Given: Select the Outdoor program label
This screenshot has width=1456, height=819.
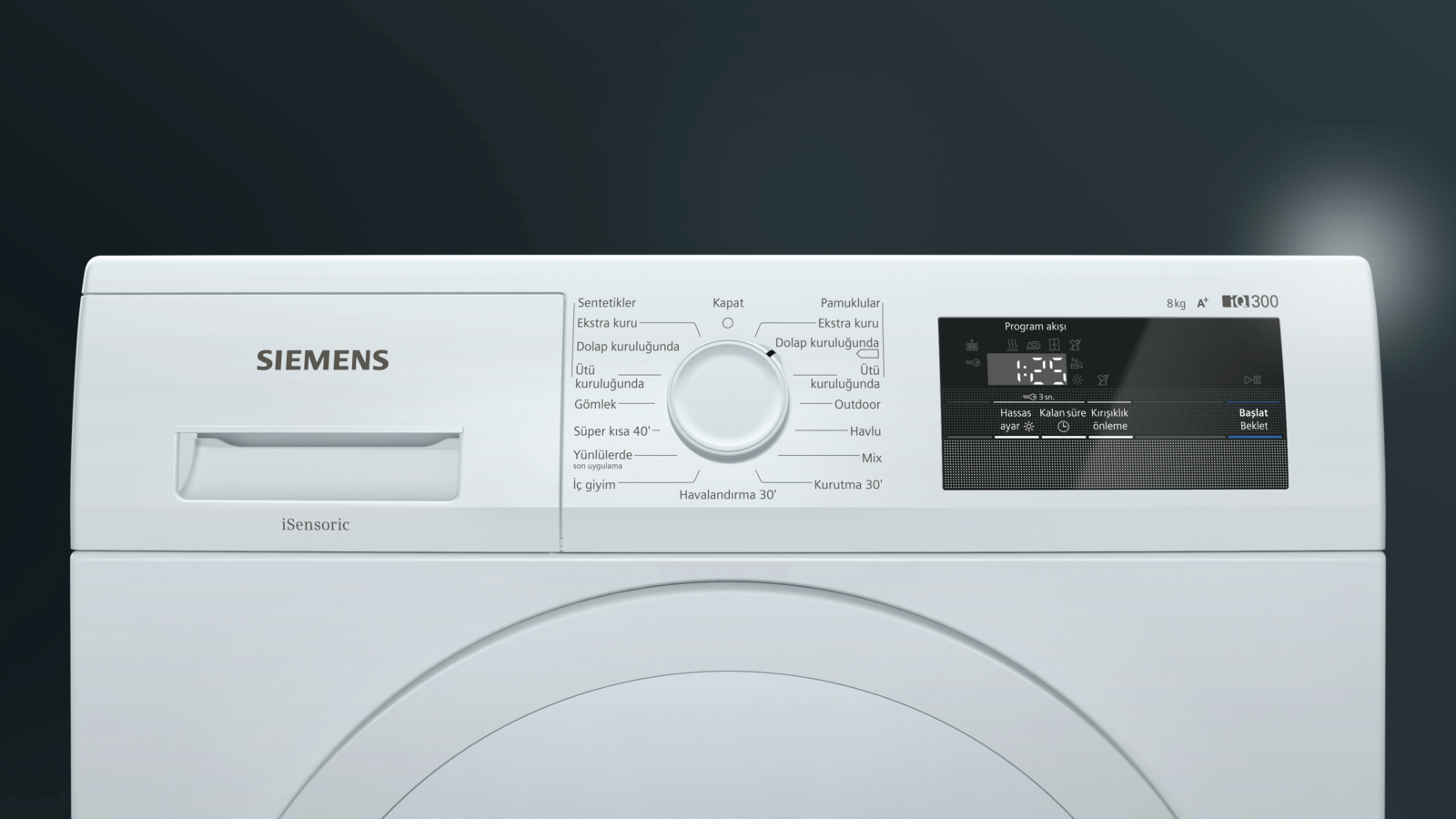Looking at the screenshot, I should tap(857, 404).
